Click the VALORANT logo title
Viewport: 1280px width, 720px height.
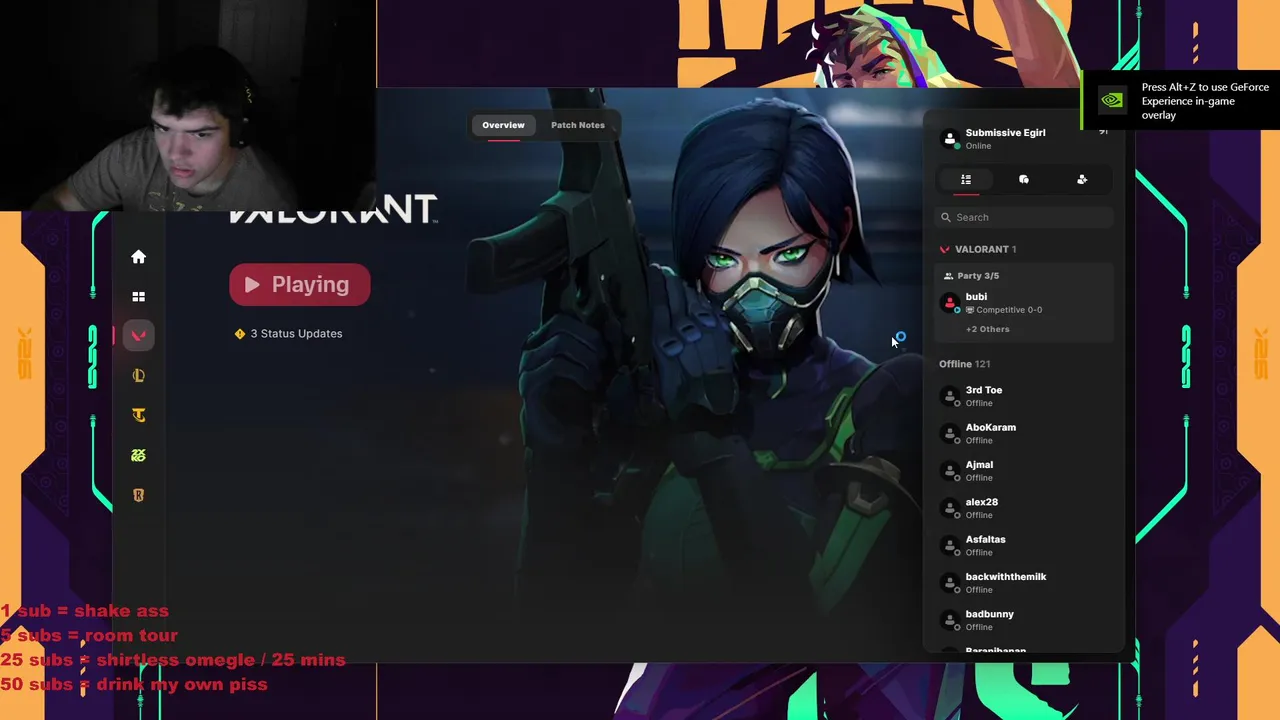click(x=334, y=209)
